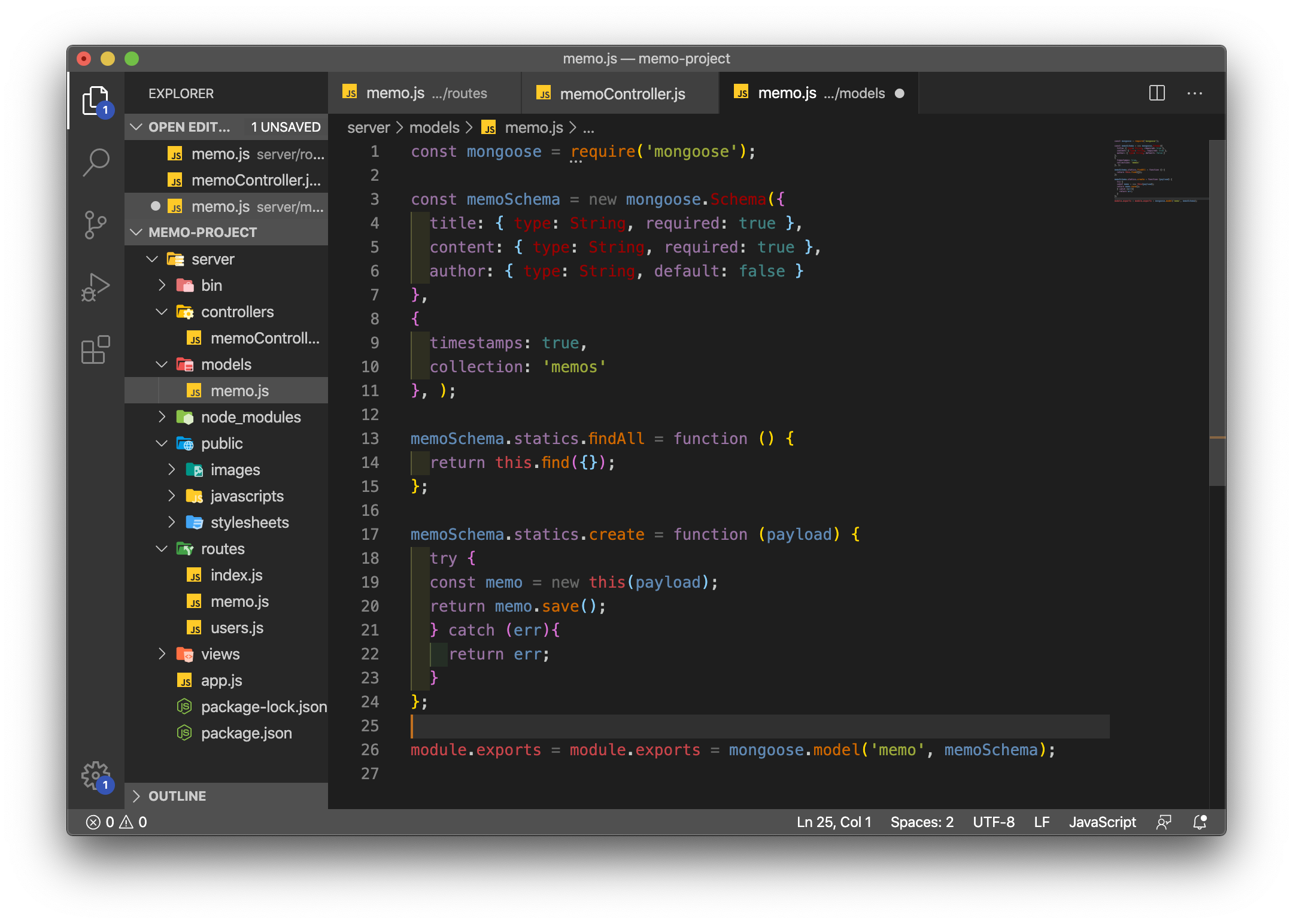Open the Run and Debug view
Viewport: 1293px width, 924px height.
tap(96, 287)
